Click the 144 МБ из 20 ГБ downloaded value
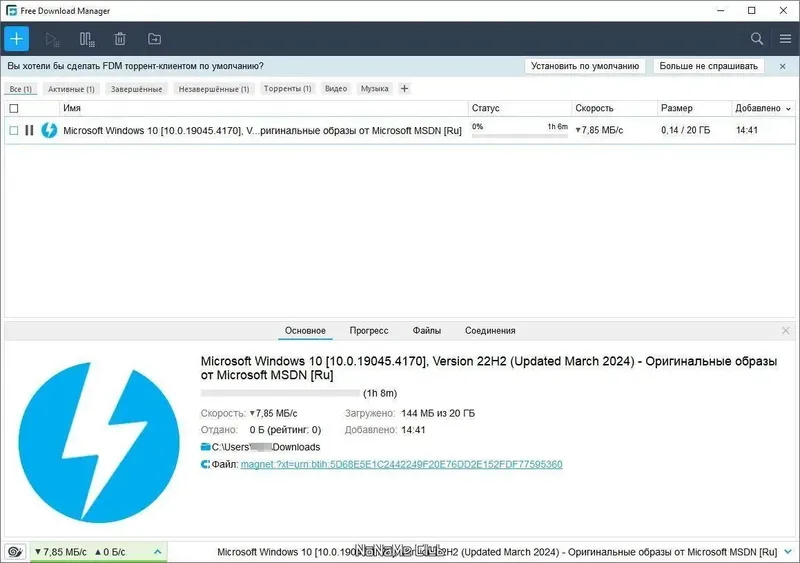Image resolution: width=800 pixels, height=563 pixels. [438, 413]
